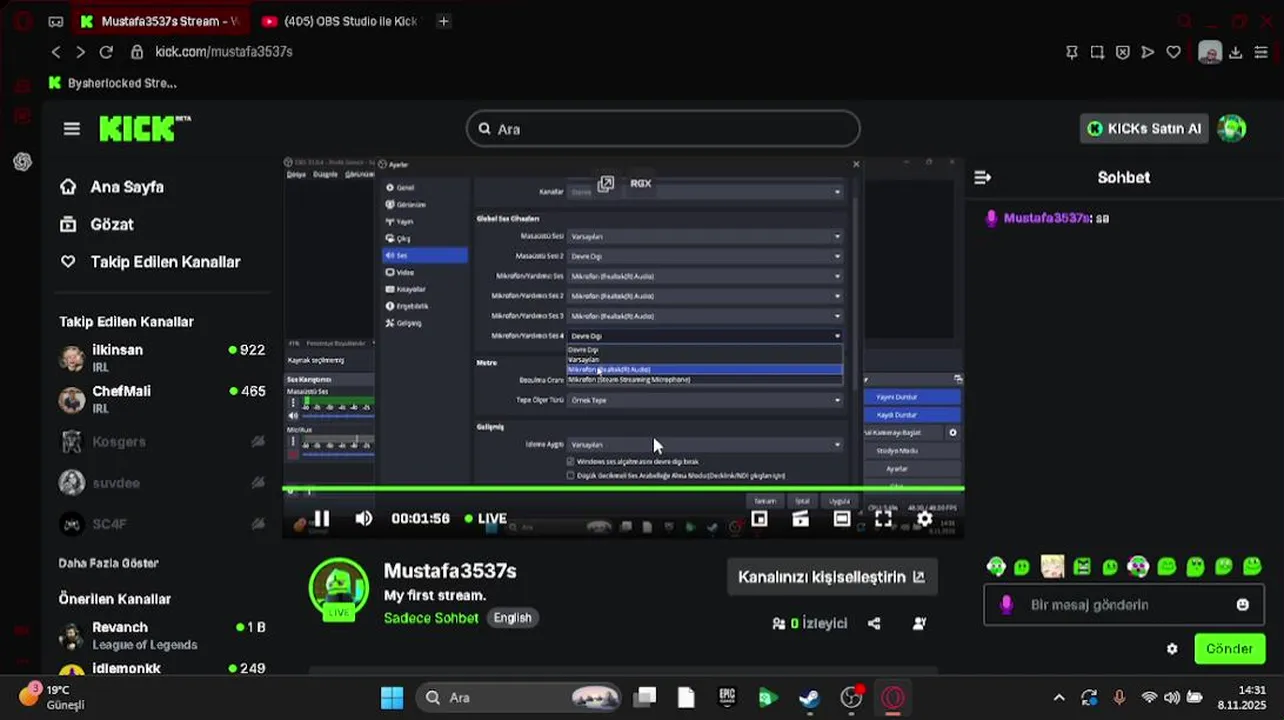Enter fullscreen on the stream player
The height and width of the screenshot is (720, 1284).
pyautogui.click(x=883, y=518)
